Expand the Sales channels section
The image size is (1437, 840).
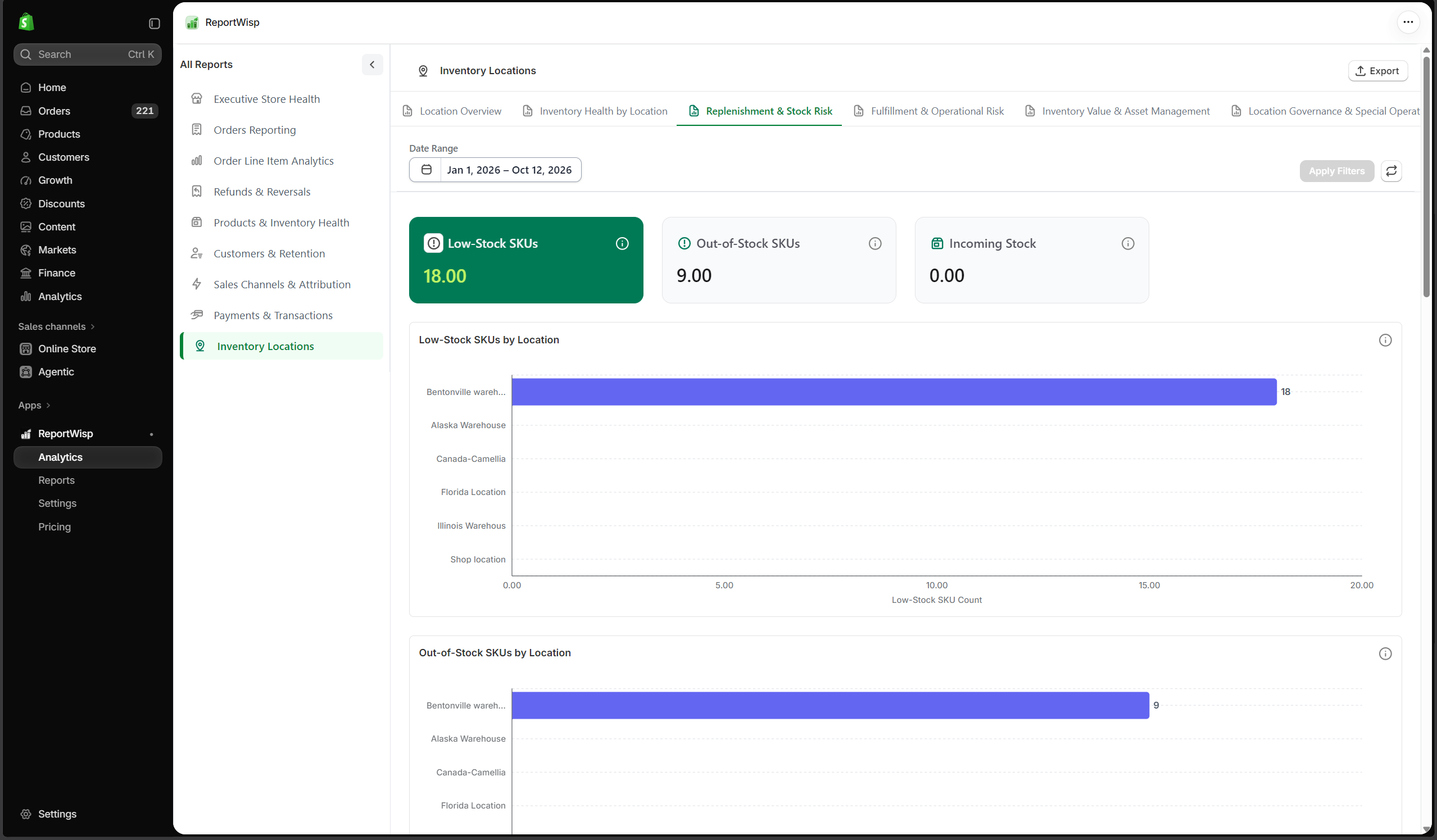click(56, 326)
